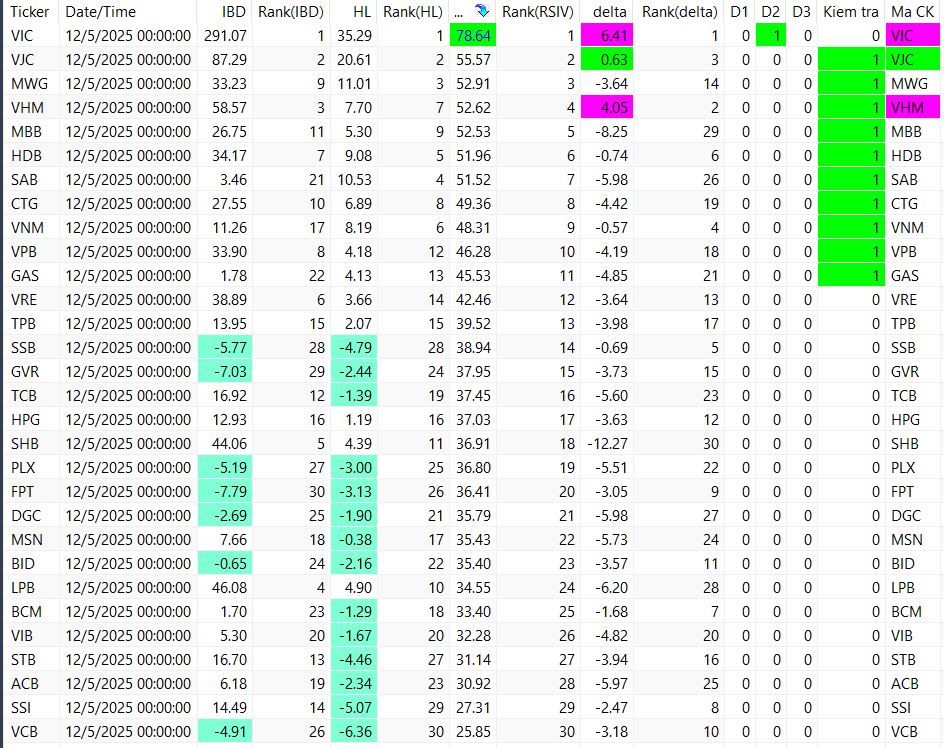This screenshot has width=944, height=748.
Task: Click the sort arrow icon in the truncated column header
Action: tap(482, 12)
